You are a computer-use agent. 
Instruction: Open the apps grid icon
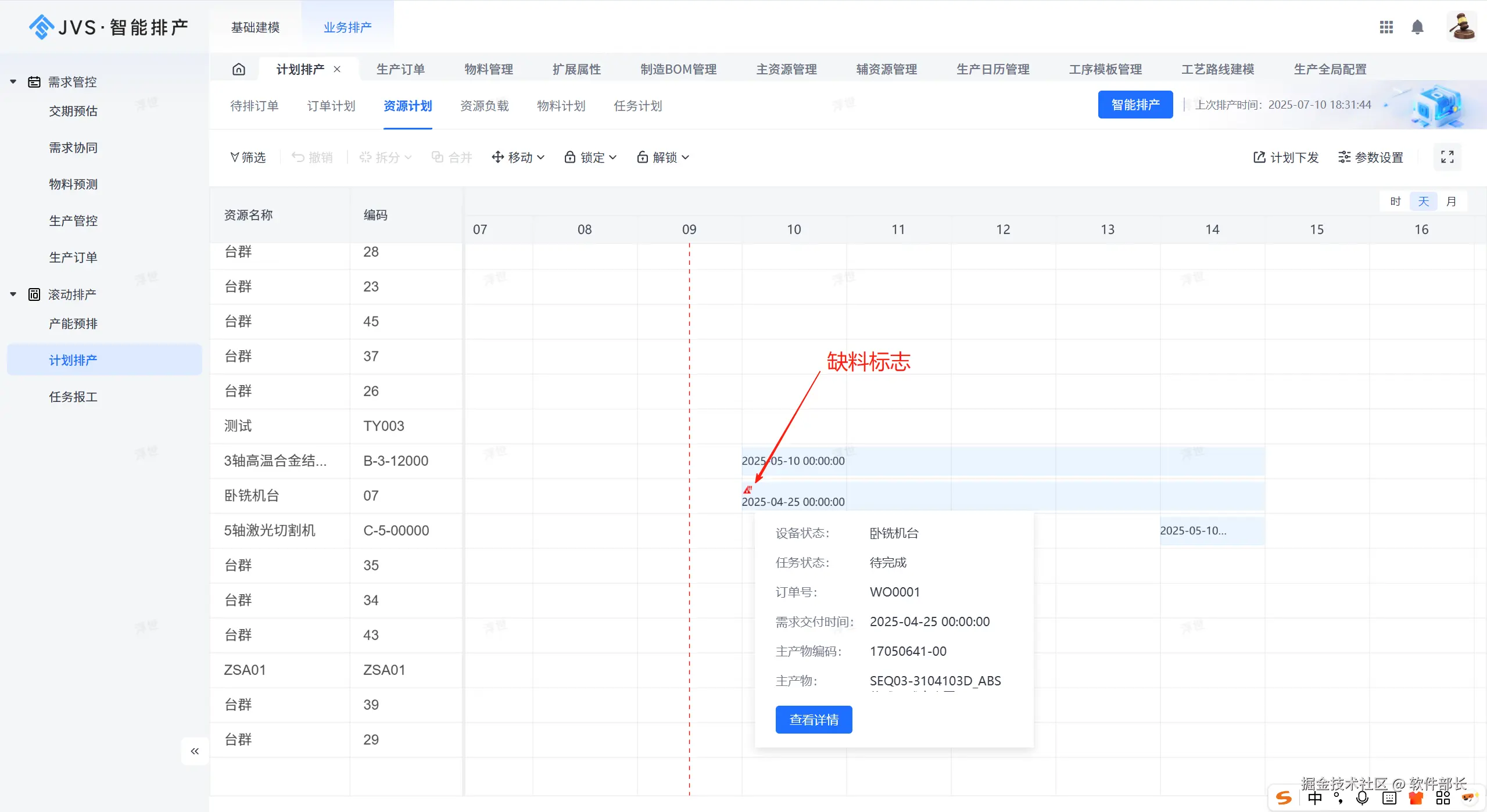tap(1386, 27)
